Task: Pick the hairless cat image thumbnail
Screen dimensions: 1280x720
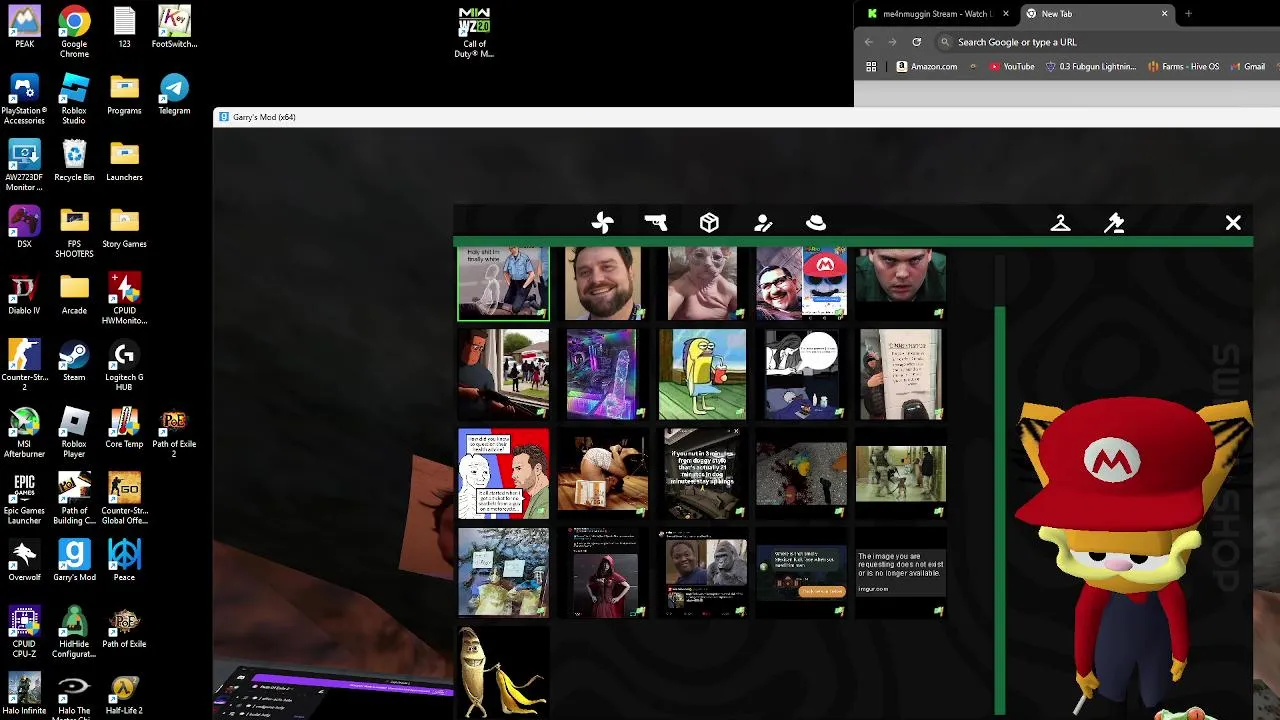Action: point(702,284)
